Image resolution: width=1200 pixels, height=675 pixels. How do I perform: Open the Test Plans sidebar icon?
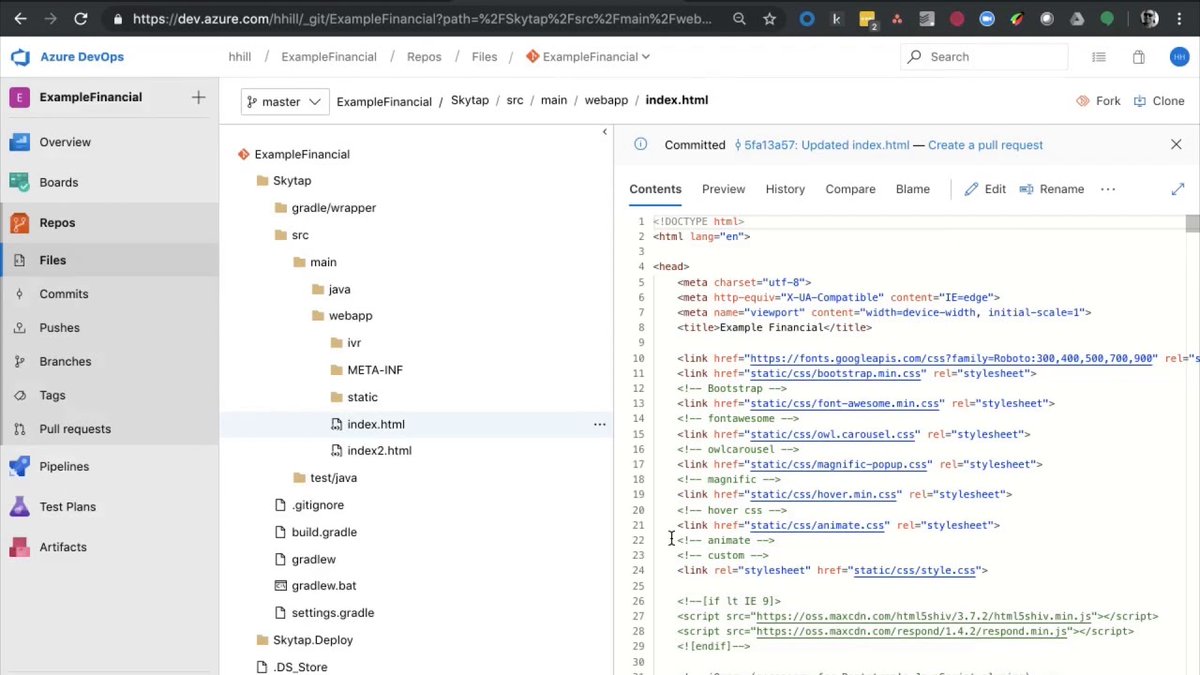coord(19,507)
